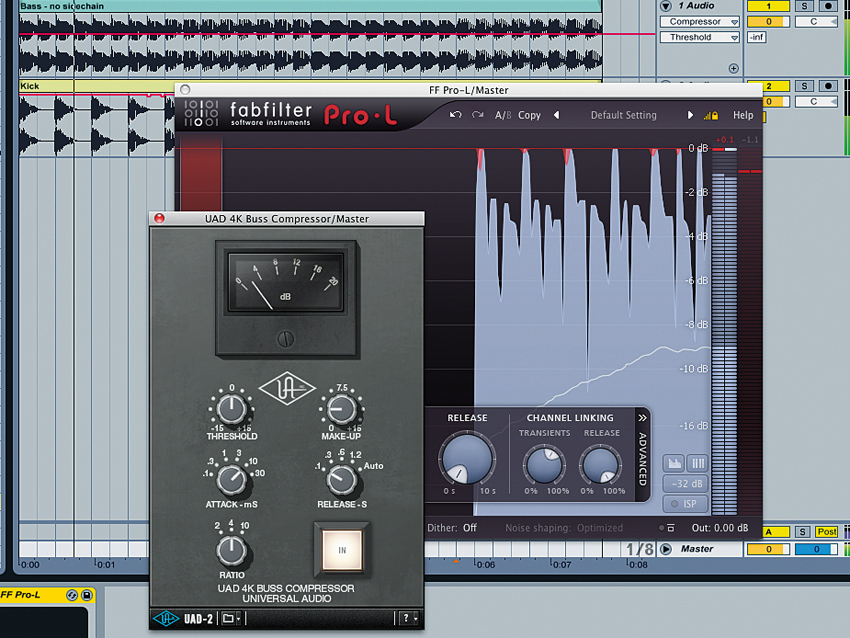Open the UAD preset folder menu

[231, 618]
